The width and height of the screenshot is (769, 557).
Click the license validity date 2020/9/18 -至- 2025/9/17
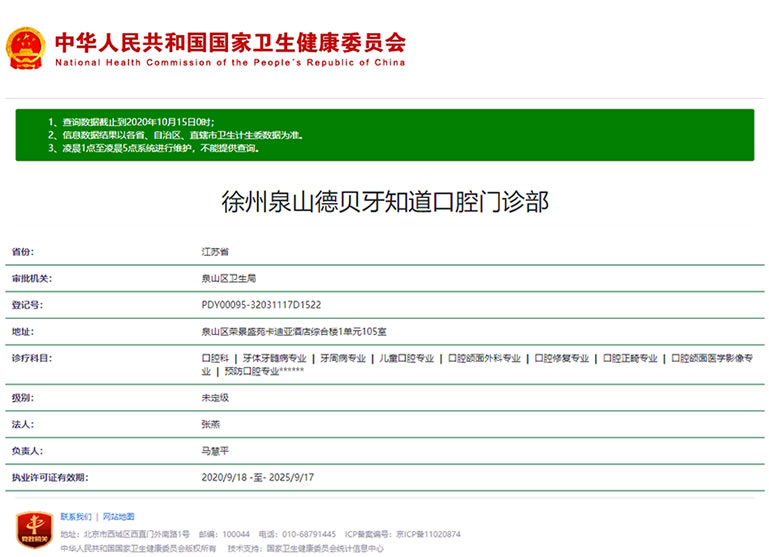point(258,477)
